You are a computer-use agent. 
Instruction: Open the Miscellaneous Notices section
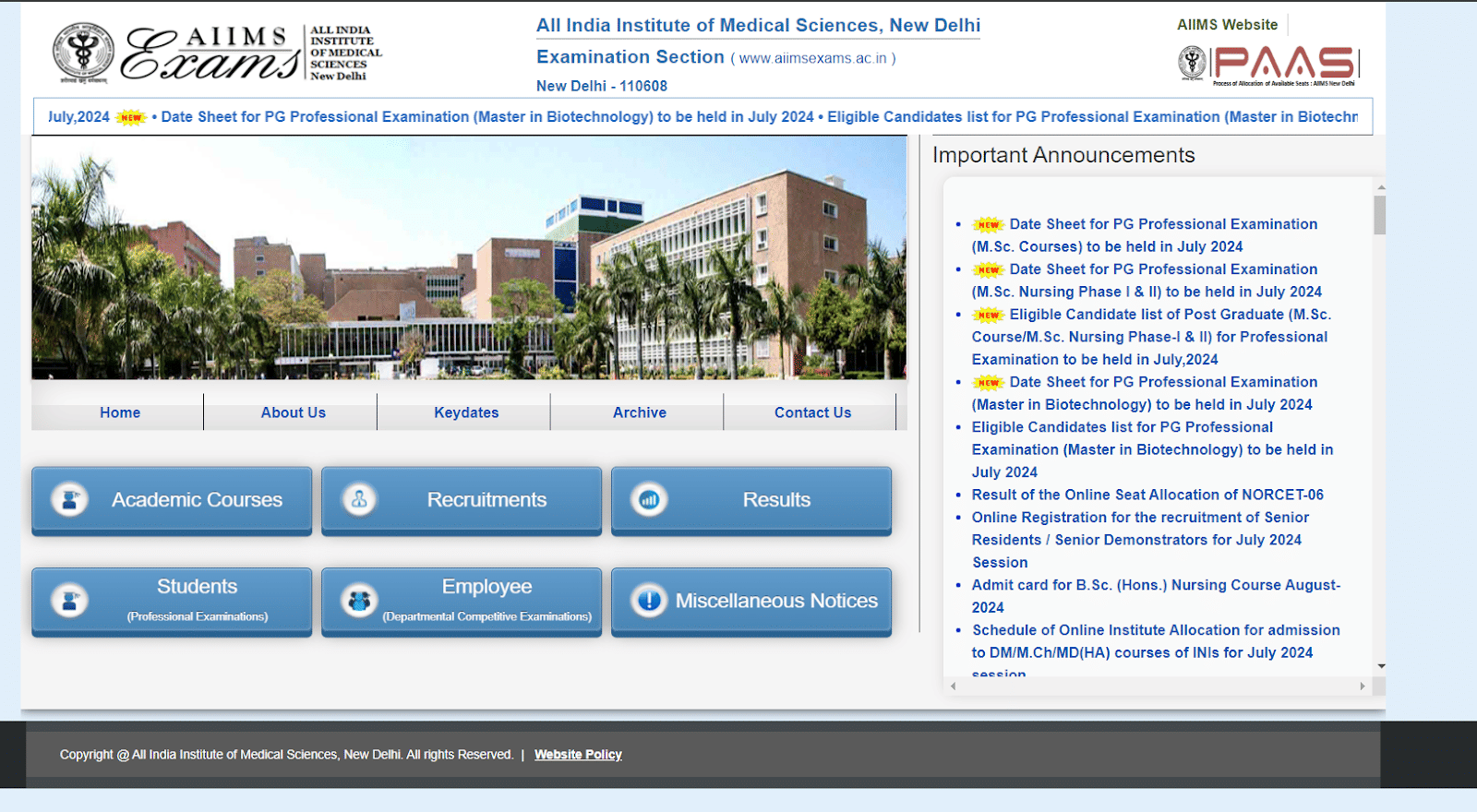coord(751,602)
